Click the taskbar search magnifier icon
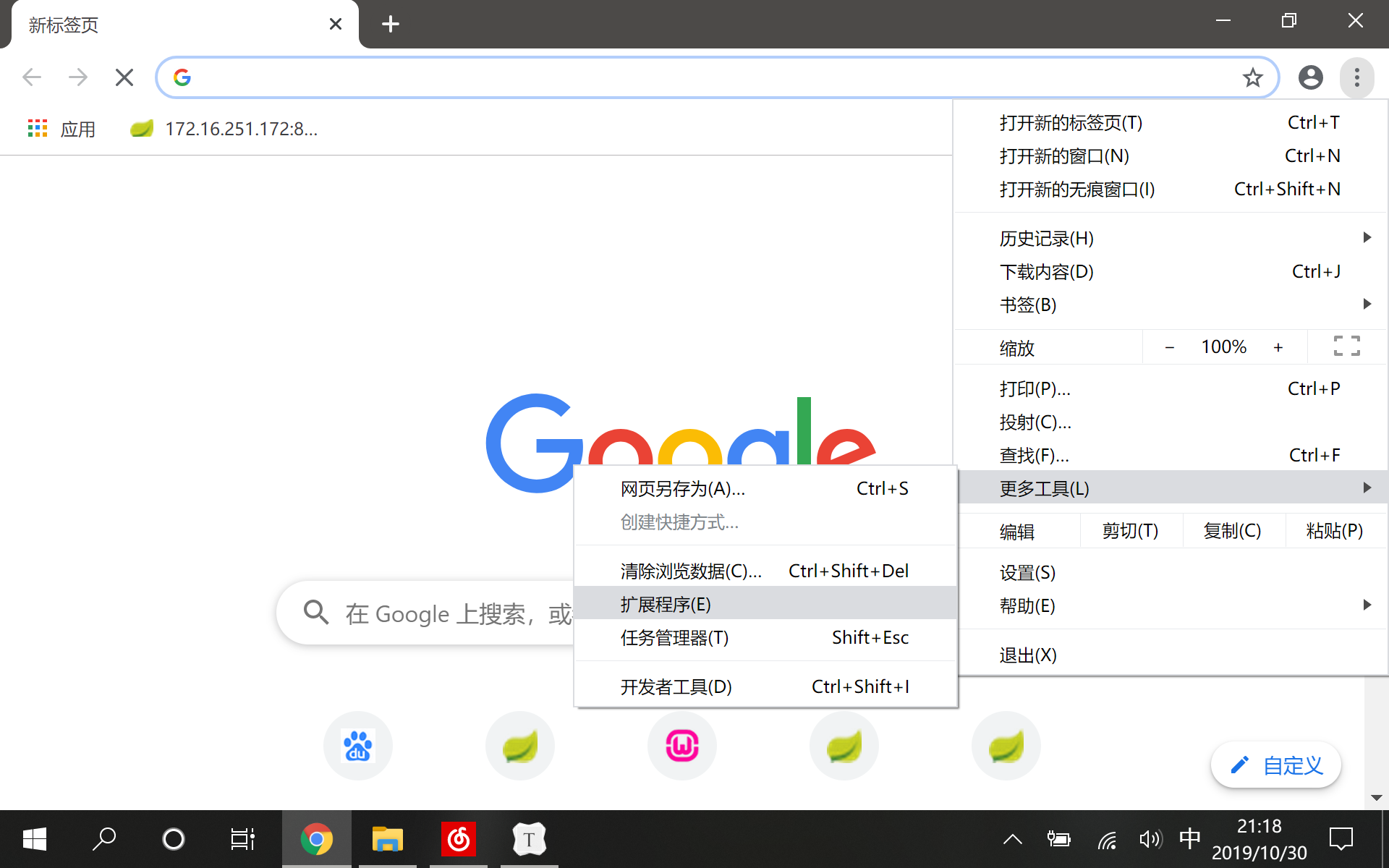The width and height of the screenshot is (1389, 868). pos(104,839)
